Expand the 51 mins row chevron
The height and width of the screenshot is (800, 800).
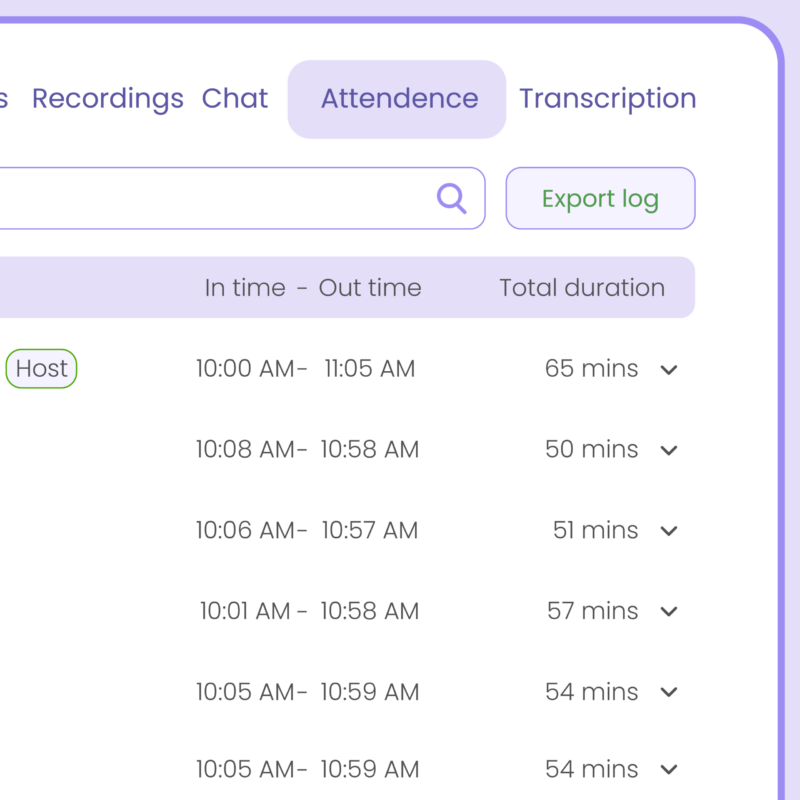(x=669, y=531)
